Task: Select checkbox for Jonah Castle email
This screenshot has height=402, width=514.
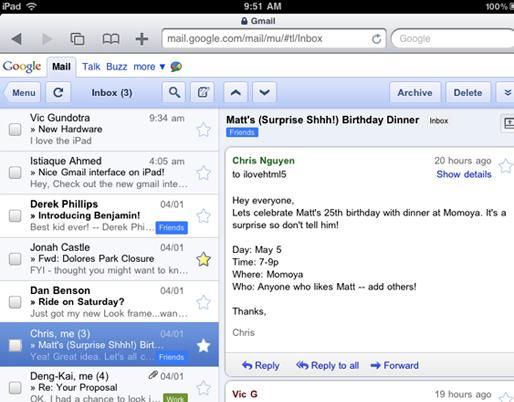Action: click(x=15, y=259)
